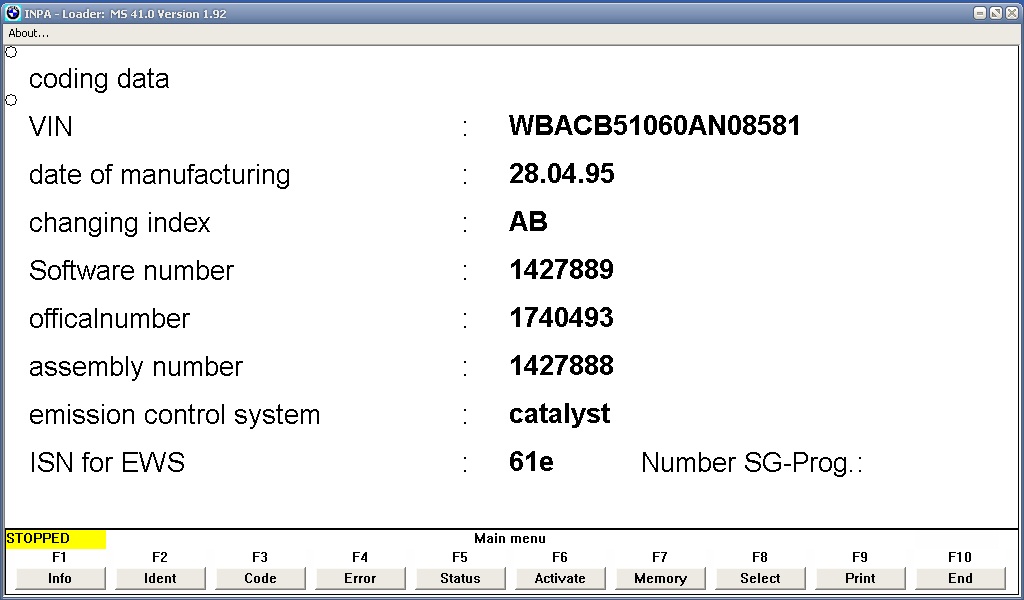The image size is (1024, 600).
Task: Select the F5 Status button
Action: (x=460, y=578)
